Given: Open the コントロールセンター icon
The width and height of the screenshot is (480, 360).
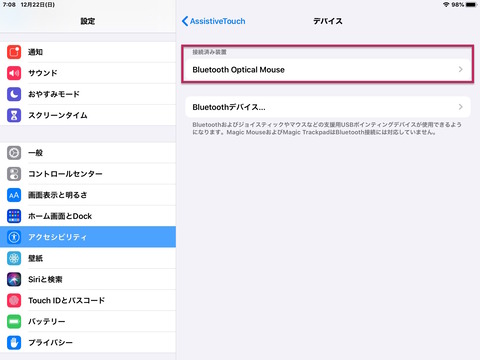Looking at the screenshot, I should tap(14, 174).
